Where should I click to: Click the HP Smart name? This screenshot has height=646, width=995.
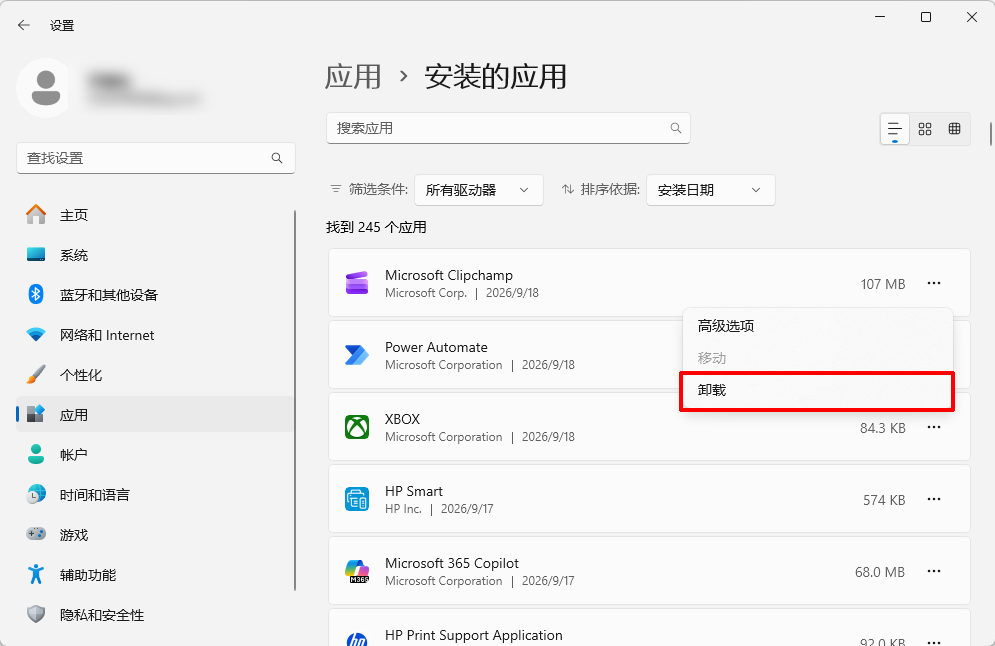point(414,491)
